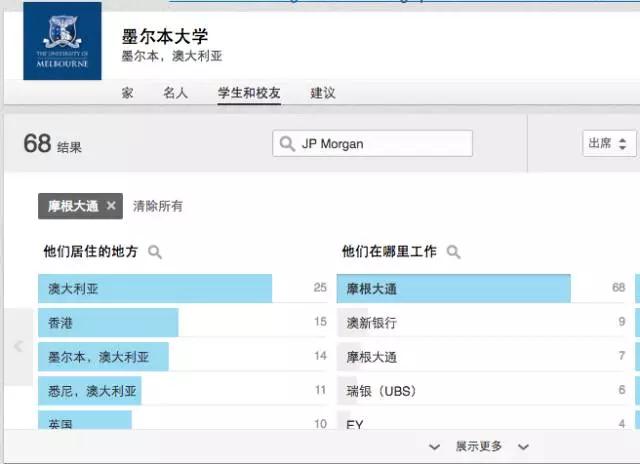
Task: Go to previous panel with left arrow
Action: tap(17, 347)
